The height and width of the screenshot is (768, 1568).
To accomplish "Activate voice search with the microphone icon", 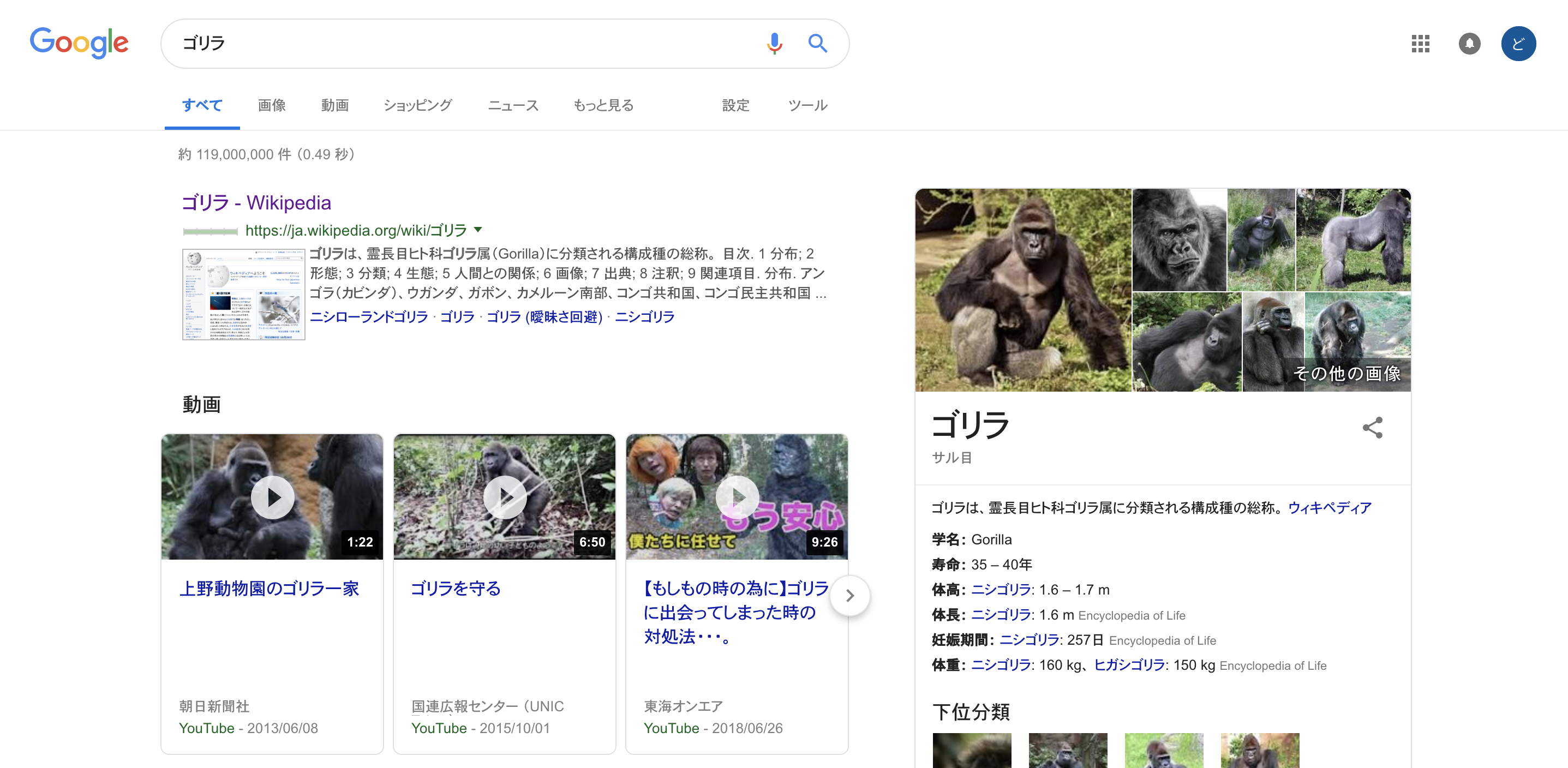I will pyautogui.click(x=774, y=43).
